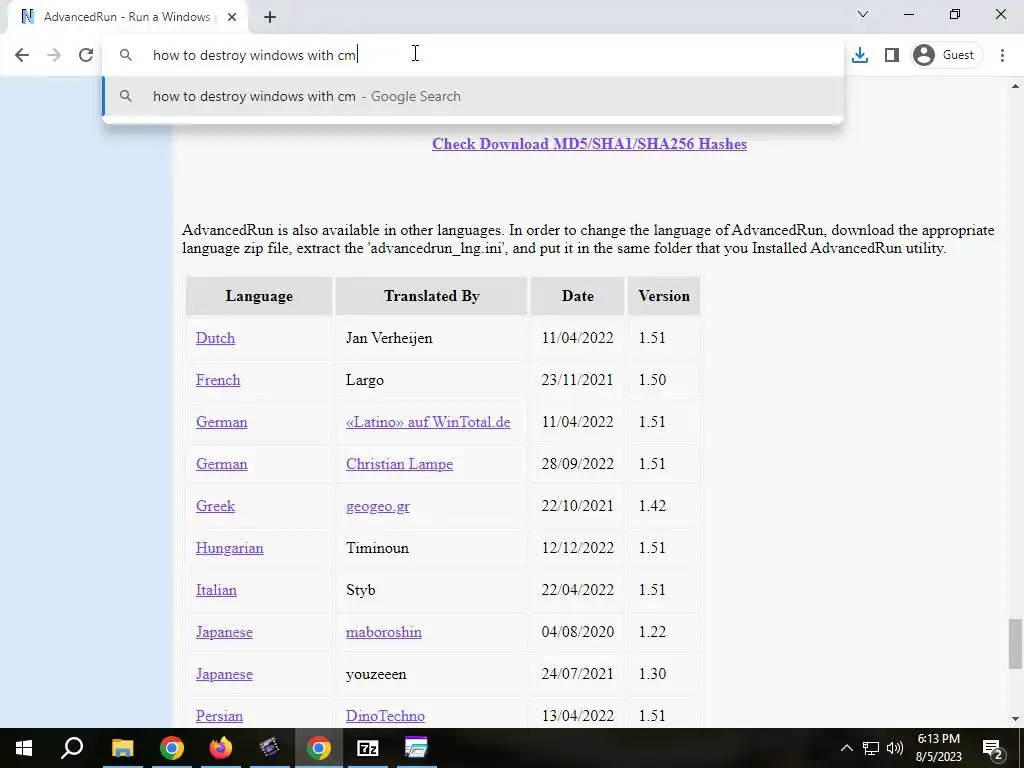Open the Japanese link by maboroshin
1024x768 pixels.
224,632
